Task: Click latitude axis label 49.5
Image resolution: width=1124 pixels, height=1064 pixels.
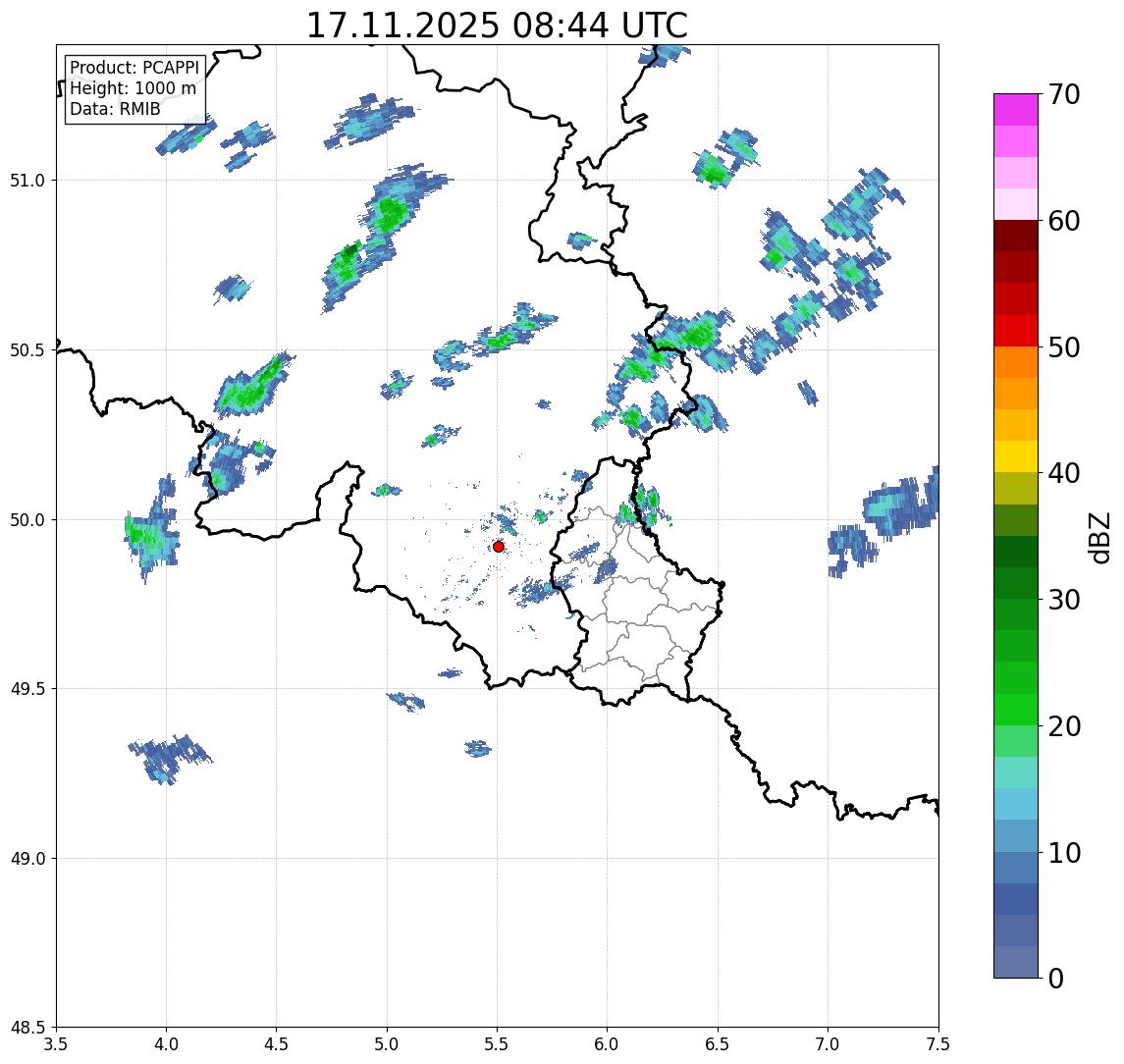Action: (x=27, y=689)
